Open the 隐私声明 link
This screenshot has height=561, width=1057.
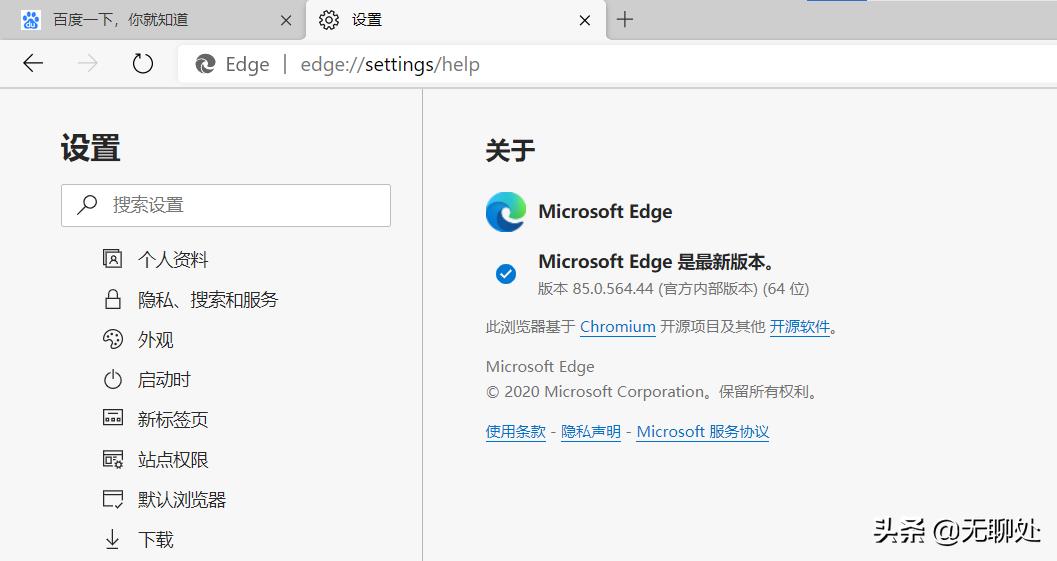click(x=591, y=432)
